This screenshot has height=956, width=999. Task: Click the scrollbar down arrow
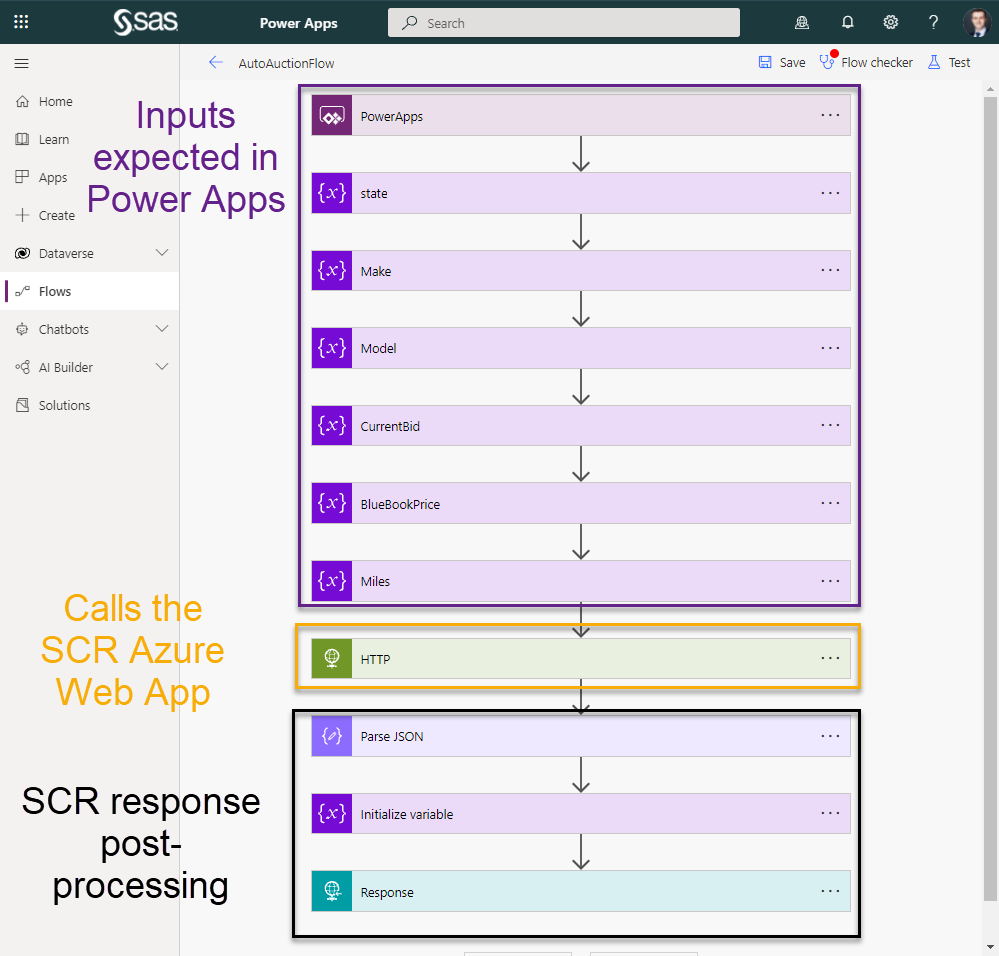coord(990,946)
